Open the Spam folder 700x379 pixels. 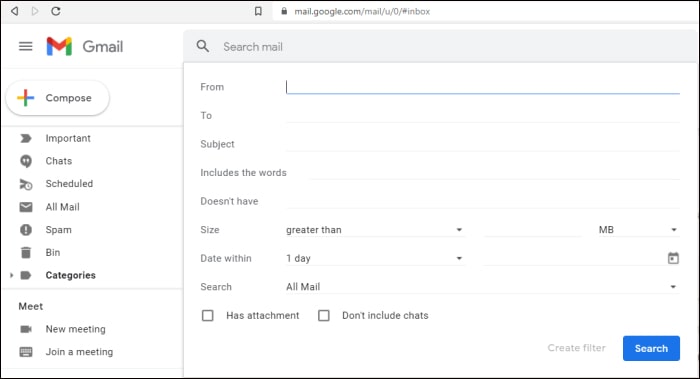(x=58, y=230)
